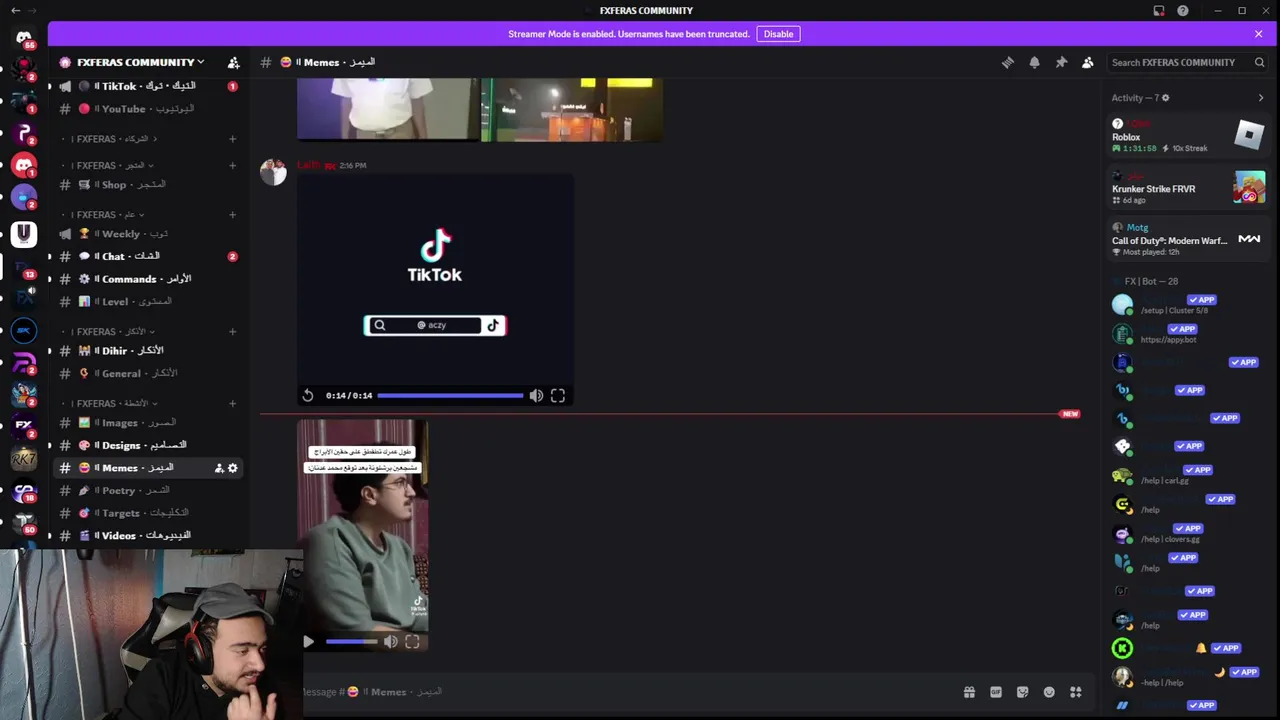Open the gift Nitro icon
This screenshot has height=720, width=1280.
click(969, 692)
